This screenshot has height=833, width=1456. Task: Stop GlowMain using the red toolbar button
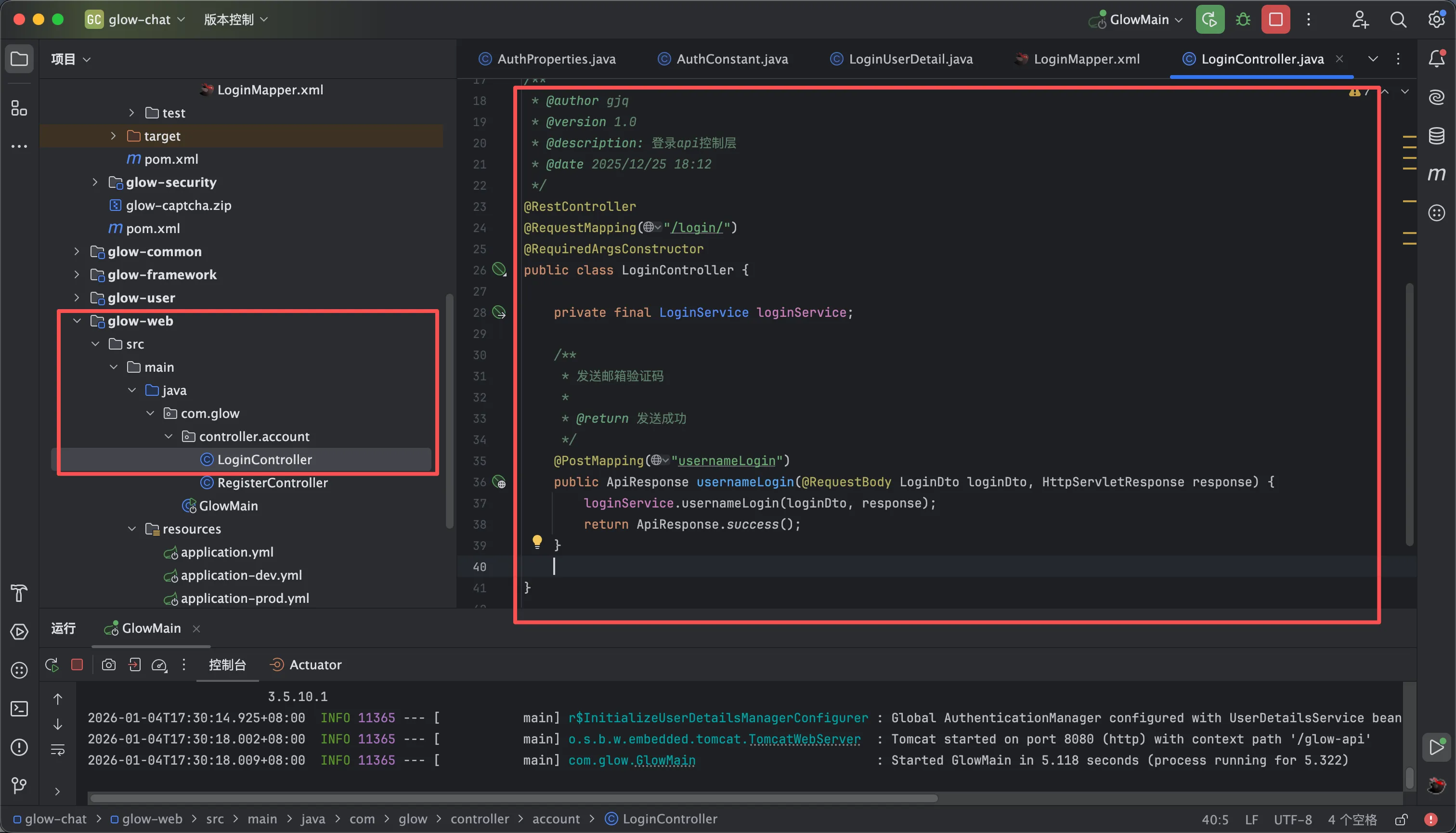point(1275,19)
